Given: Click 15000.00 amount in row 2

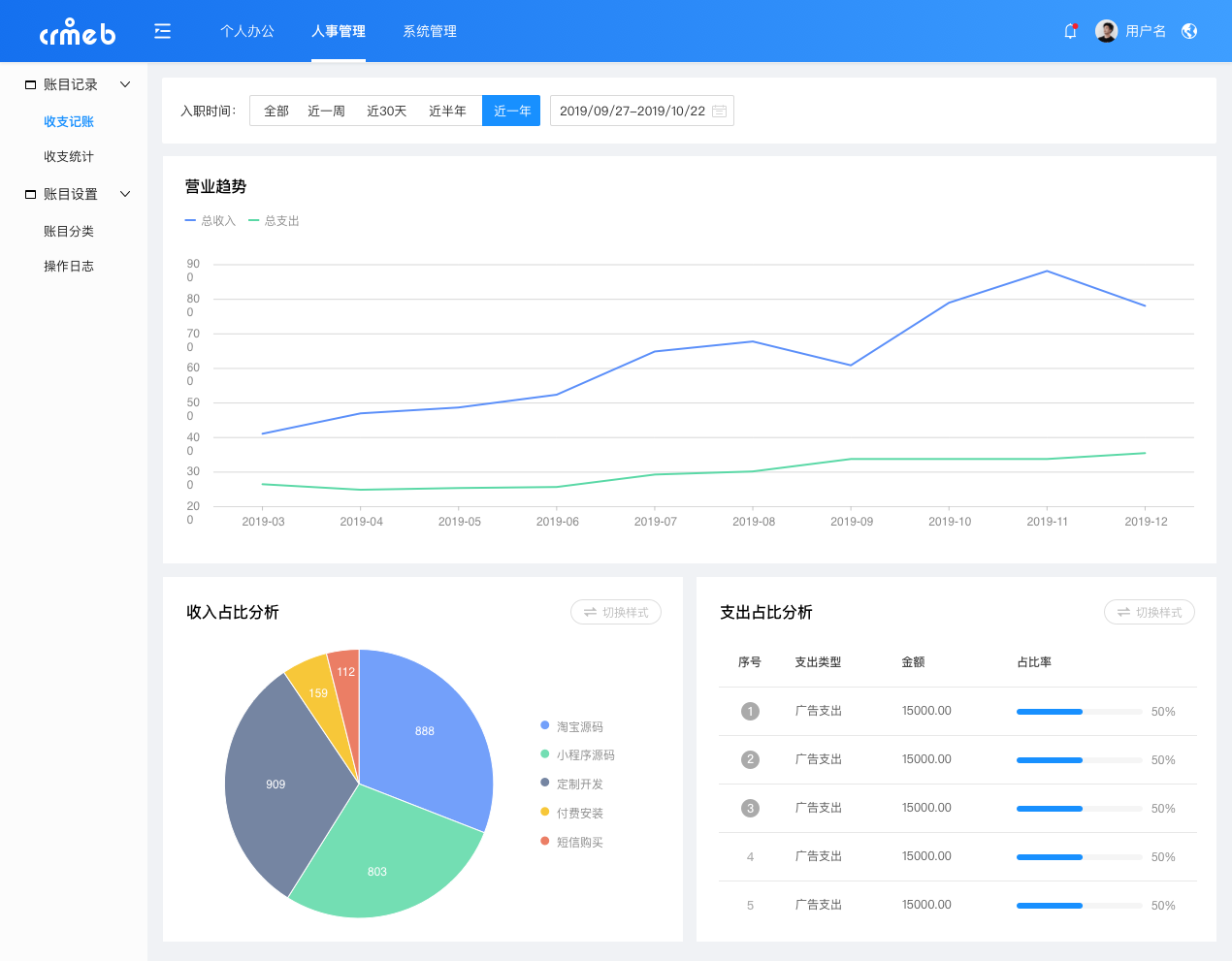Looking at the screenshot, I should coord(926,759).
